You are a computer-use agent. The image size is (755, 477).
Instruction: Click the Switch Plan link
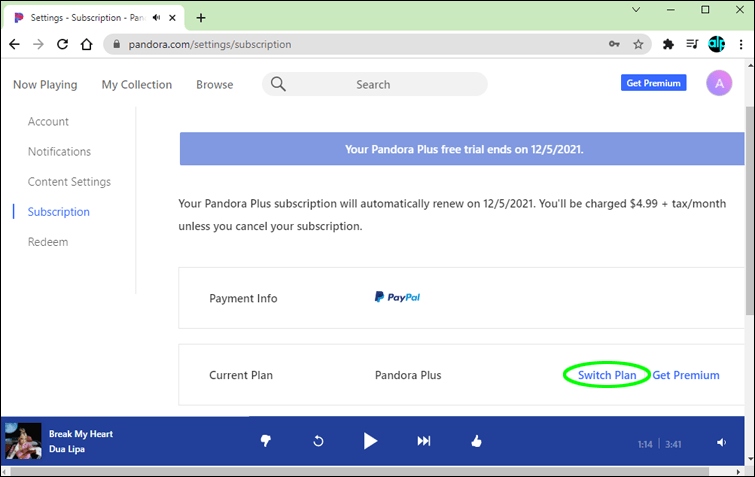point(607,375)
